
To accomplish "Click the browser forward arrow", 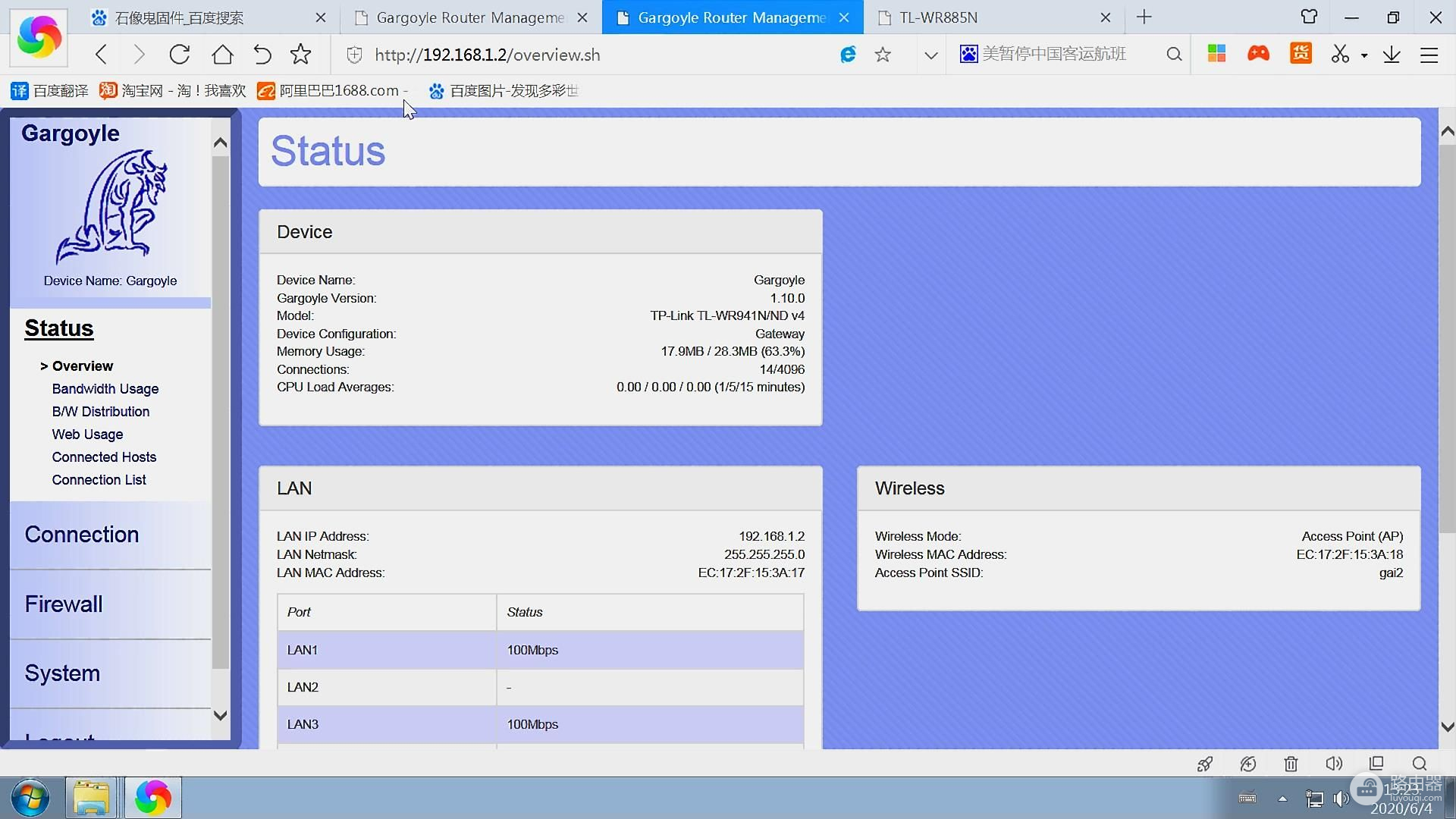I will [139, 55].
